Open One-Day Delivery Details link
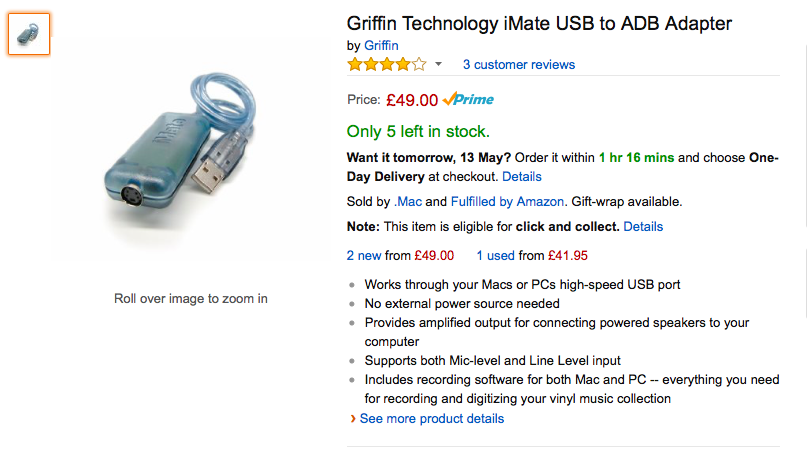The height and width of the screenshot is (452, 807). 521,177
